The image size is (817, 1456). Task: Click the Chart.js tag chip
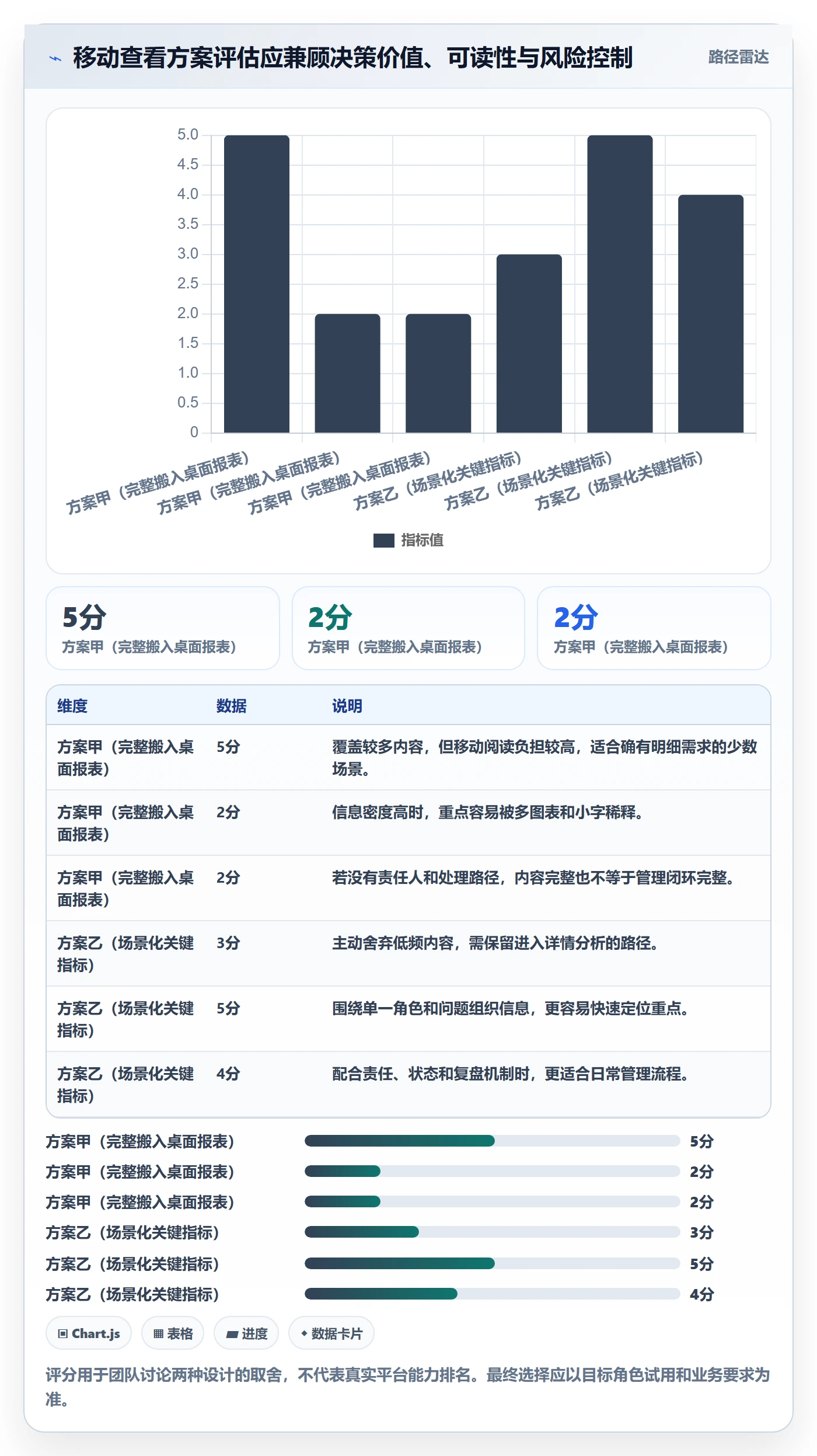[x=89, y=1333]
